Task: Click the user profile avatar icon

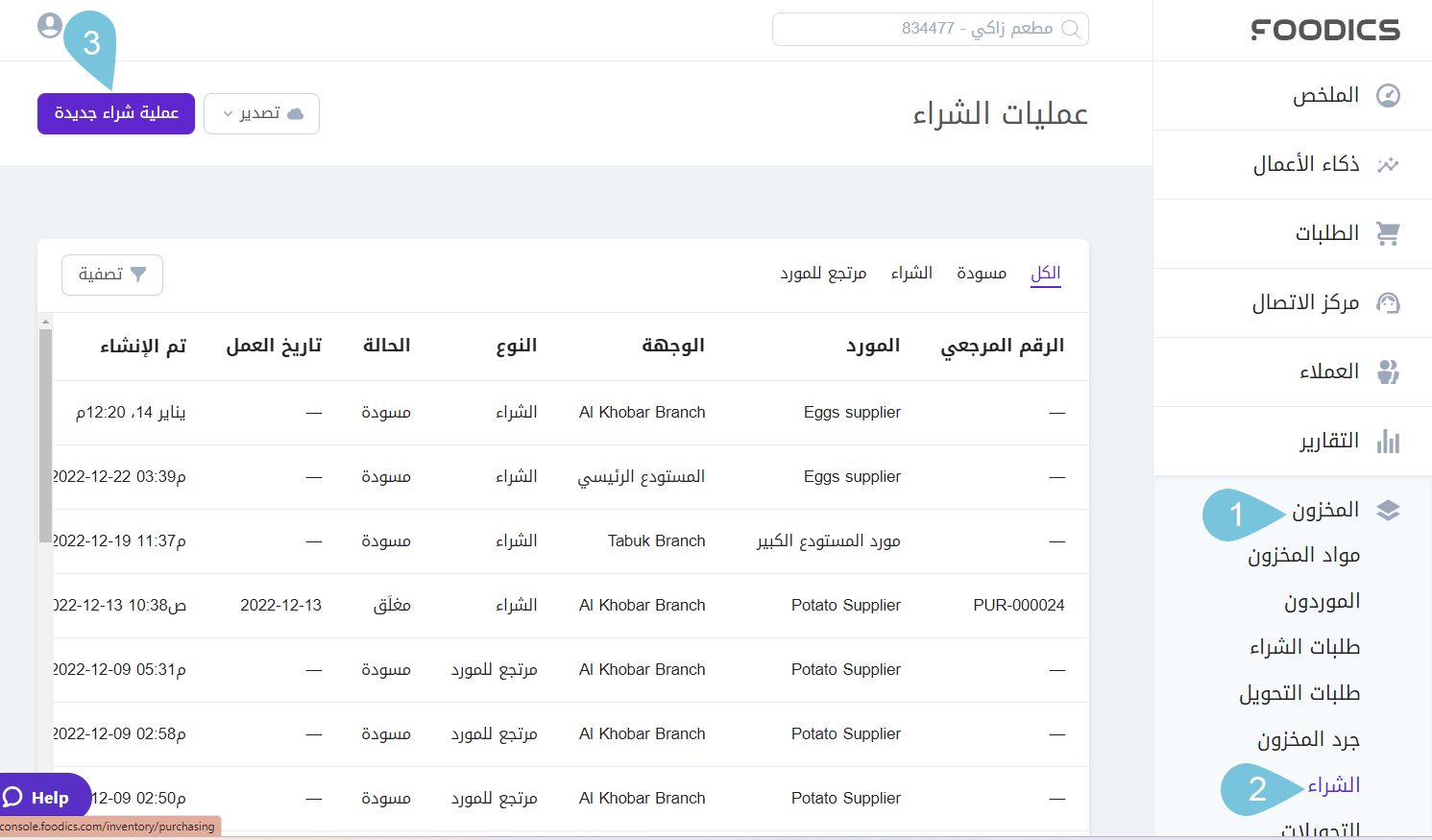Action: coord(50,26)
